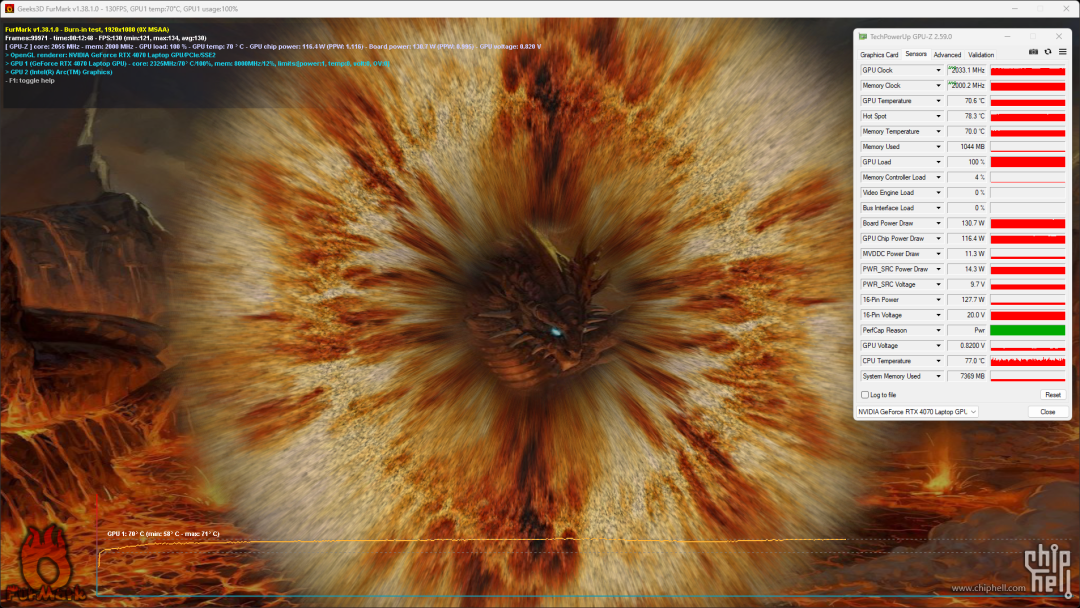Screen dimensions: 1080x608
Task: Select the Sensors tab in GPU-Z
Action: click(x=915, y=54)
